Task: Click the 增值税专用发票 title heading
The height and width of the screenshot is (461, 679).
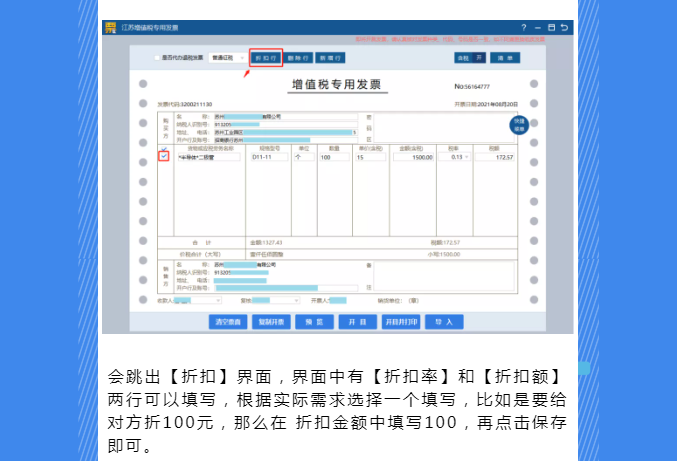Action: click(x=336, y=84)
